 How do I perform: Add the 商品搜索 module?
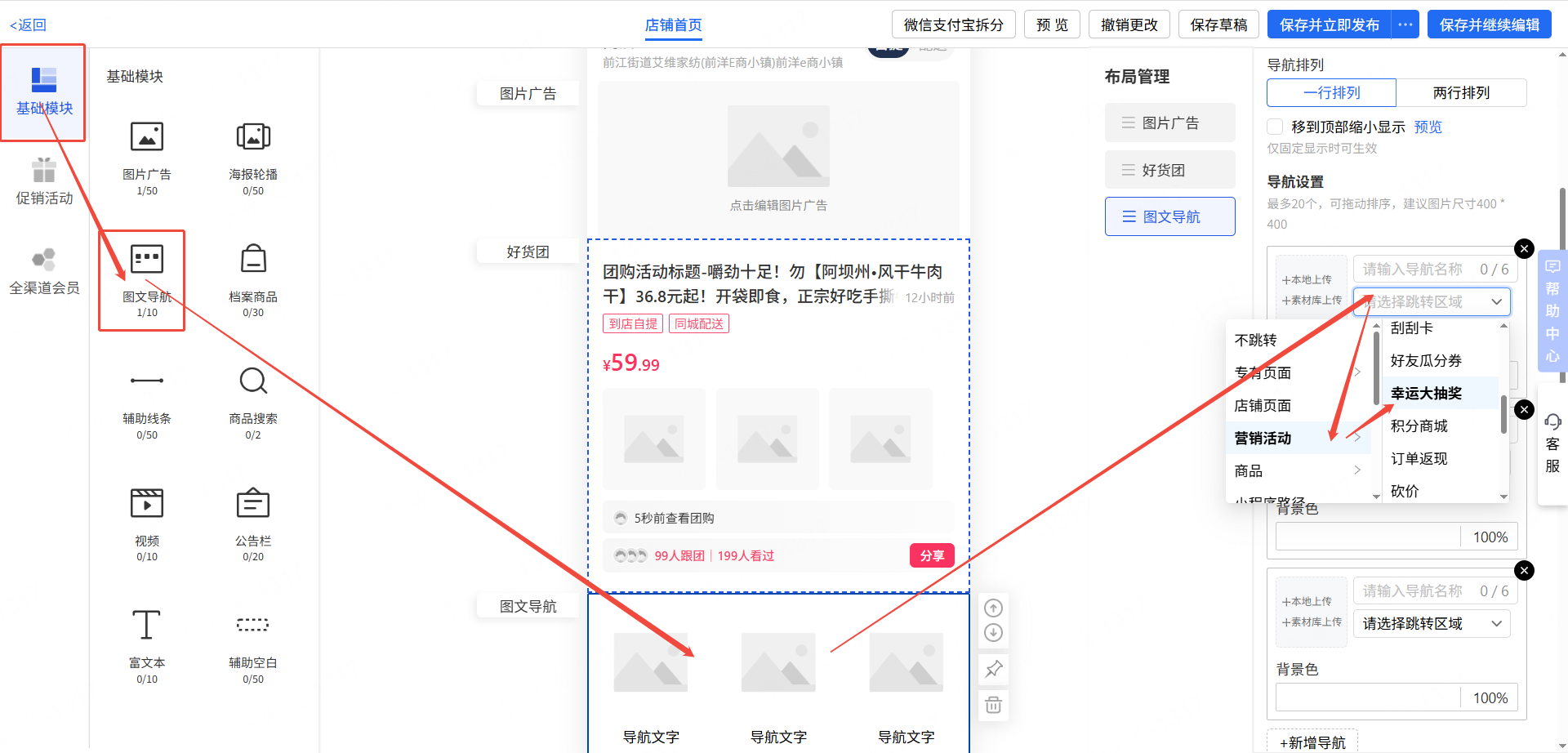click(x=253, y=403)
